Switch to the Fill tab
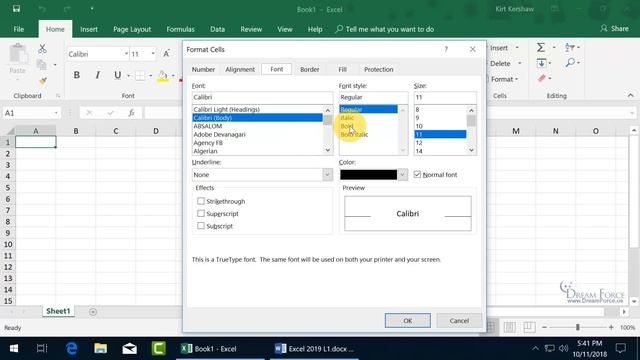 [x=342, y=69]
